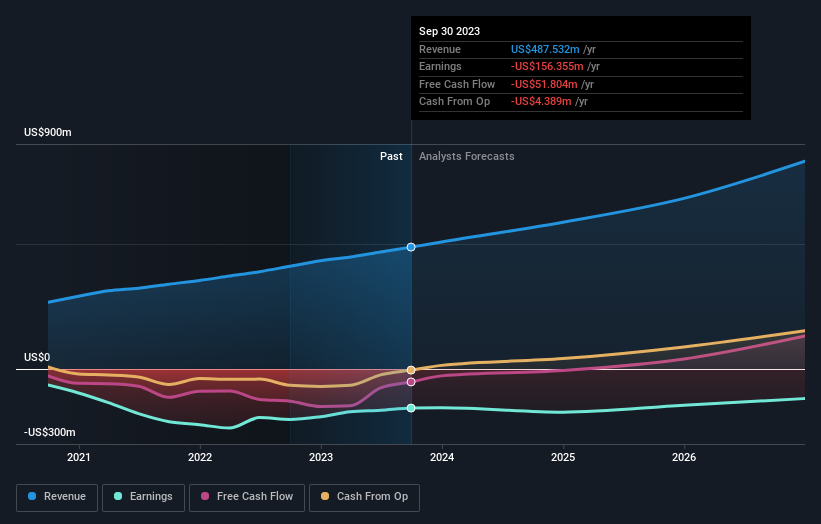Click the Earnings row label in tooltip

pyautogui.click(x=440, y=66)
